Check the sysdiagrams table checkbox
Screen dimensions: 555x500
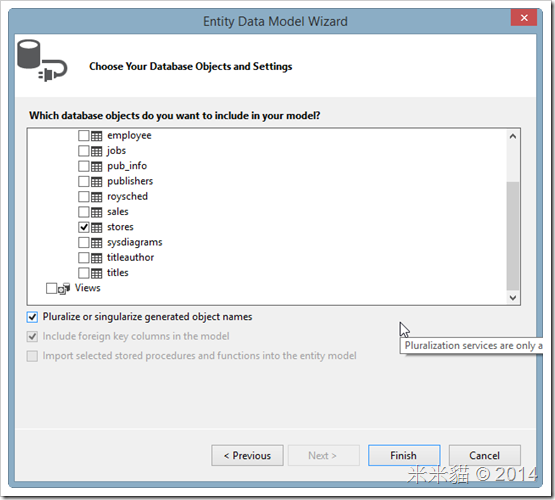click(x=84, y=242)
